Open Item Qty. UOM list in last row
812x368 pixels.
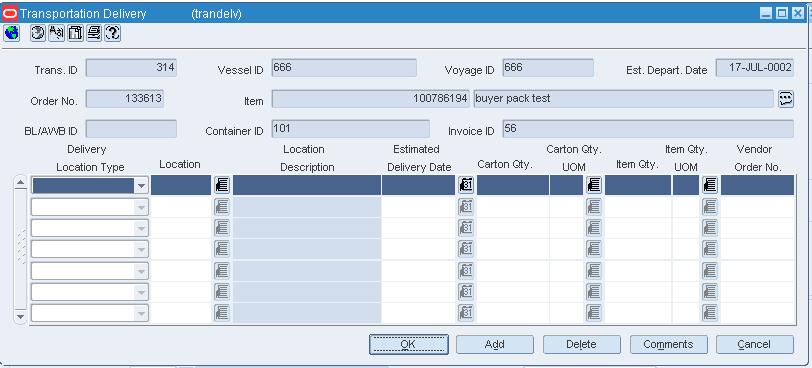[x=709, y=313]
